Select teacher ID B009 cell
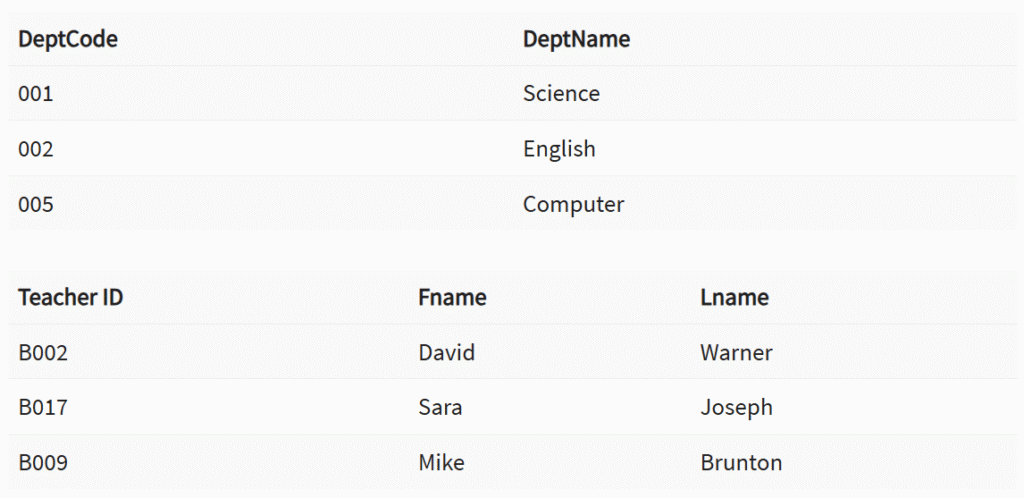 (x=43, y=463)
